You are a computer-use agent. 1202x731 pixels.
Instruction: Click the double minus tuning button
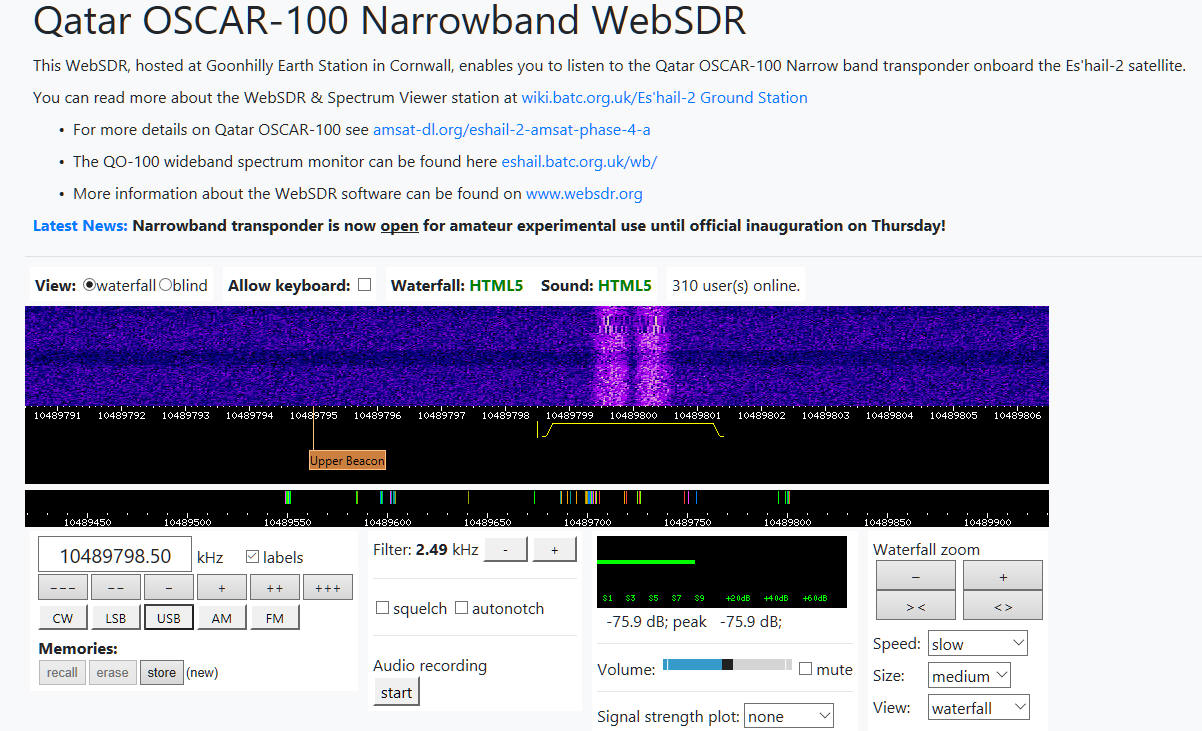point(115,588)
